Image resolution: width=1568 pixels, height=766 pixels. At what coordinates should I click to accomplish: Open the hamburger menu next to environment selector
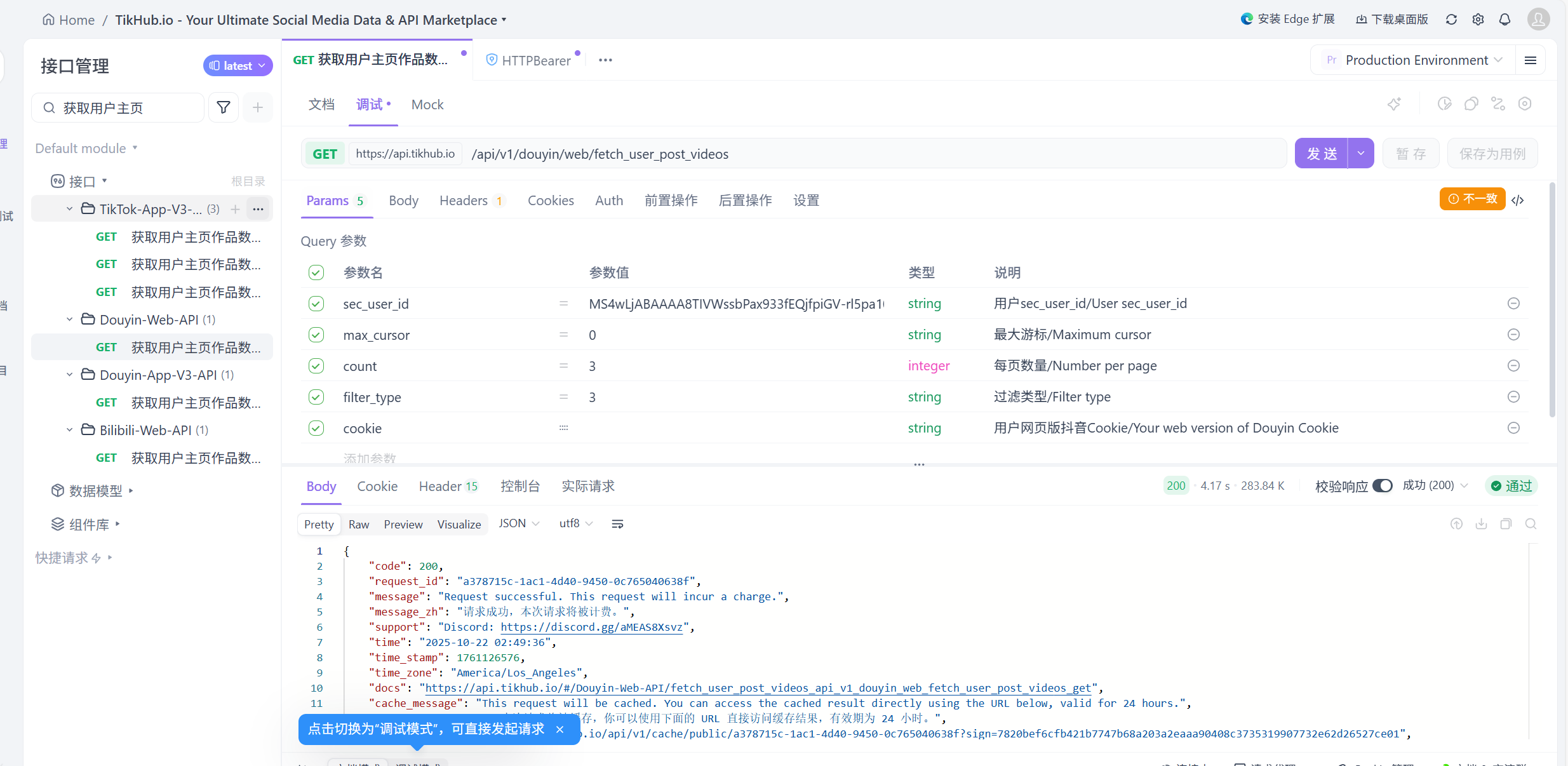[1531, 60]
